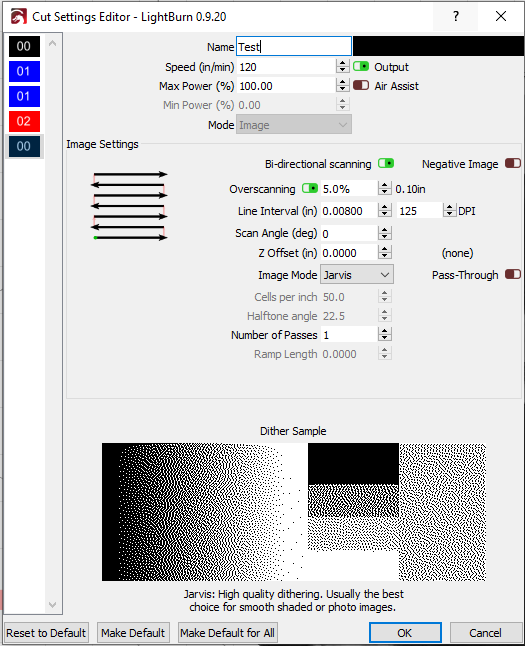Confirm settings with OK button
Screen dimensions: 525x646
pyautogui.click(x=405, y=633)
